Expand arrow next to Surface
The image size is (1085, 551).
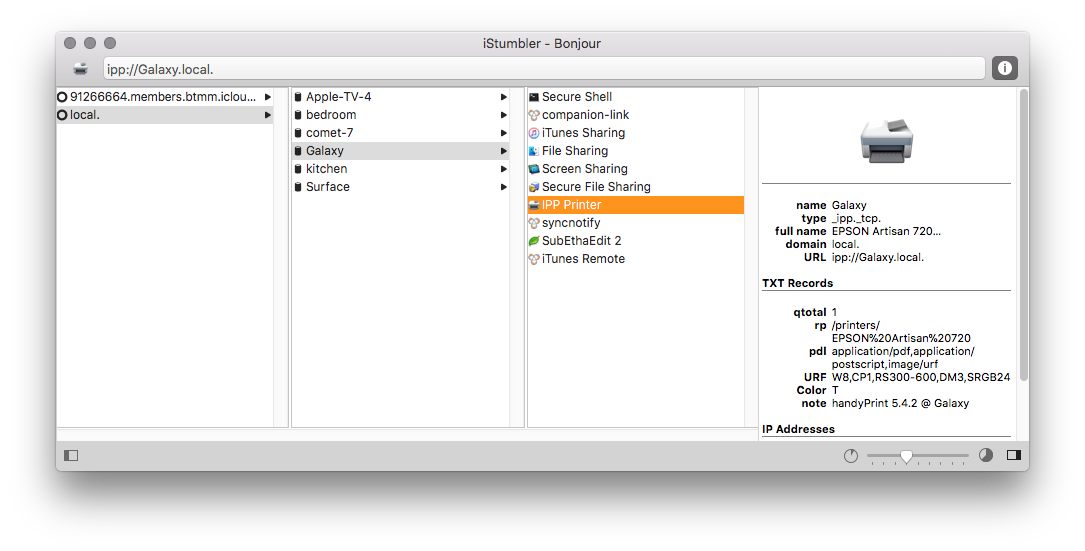[x=504, y=187]
